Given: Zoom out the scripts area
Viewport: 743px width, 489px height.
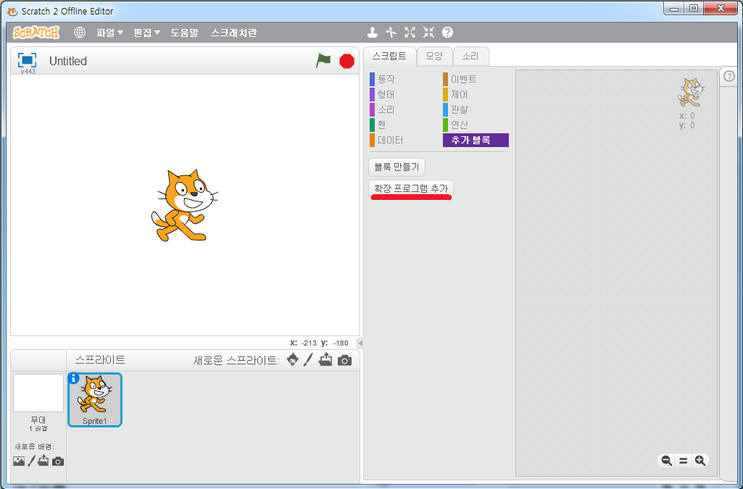Looking at the screenshot, I should click(666, 460).
